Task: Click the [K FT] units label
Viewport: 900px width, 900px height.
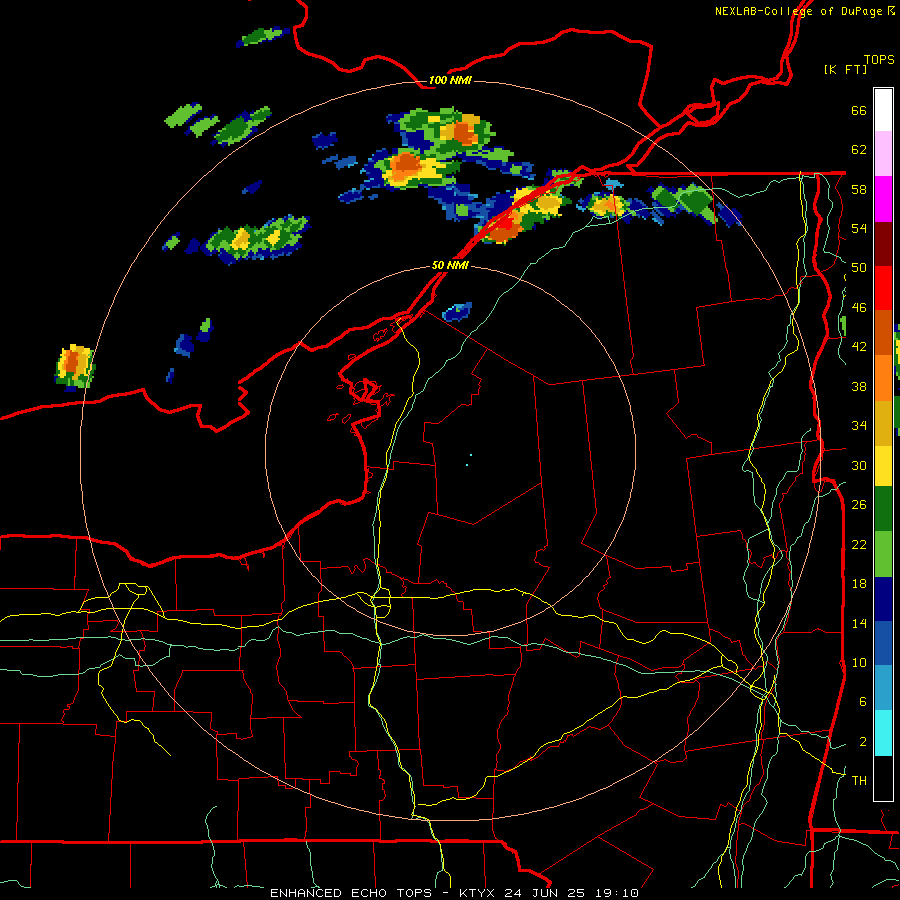Action: [x=845, y=69]
